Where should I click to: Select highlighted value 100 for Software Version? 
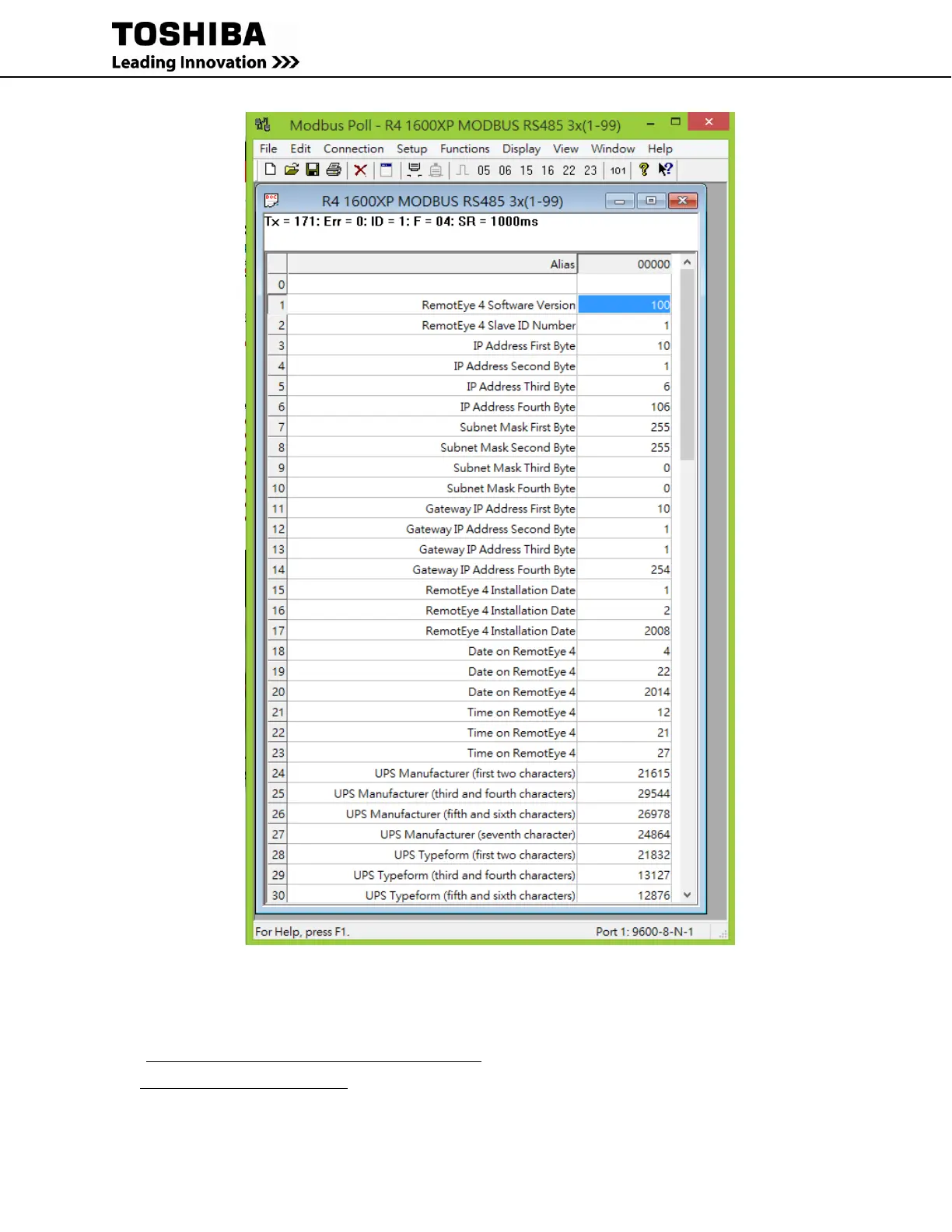(625, 305)
